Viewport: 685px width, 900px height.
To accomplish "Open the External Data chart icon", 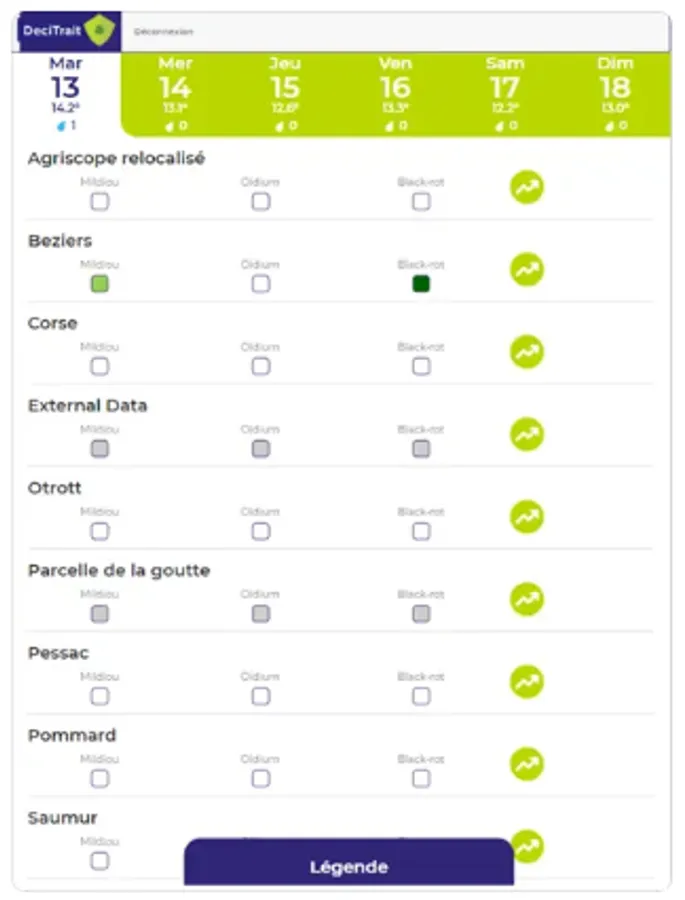I will (527, 434).
